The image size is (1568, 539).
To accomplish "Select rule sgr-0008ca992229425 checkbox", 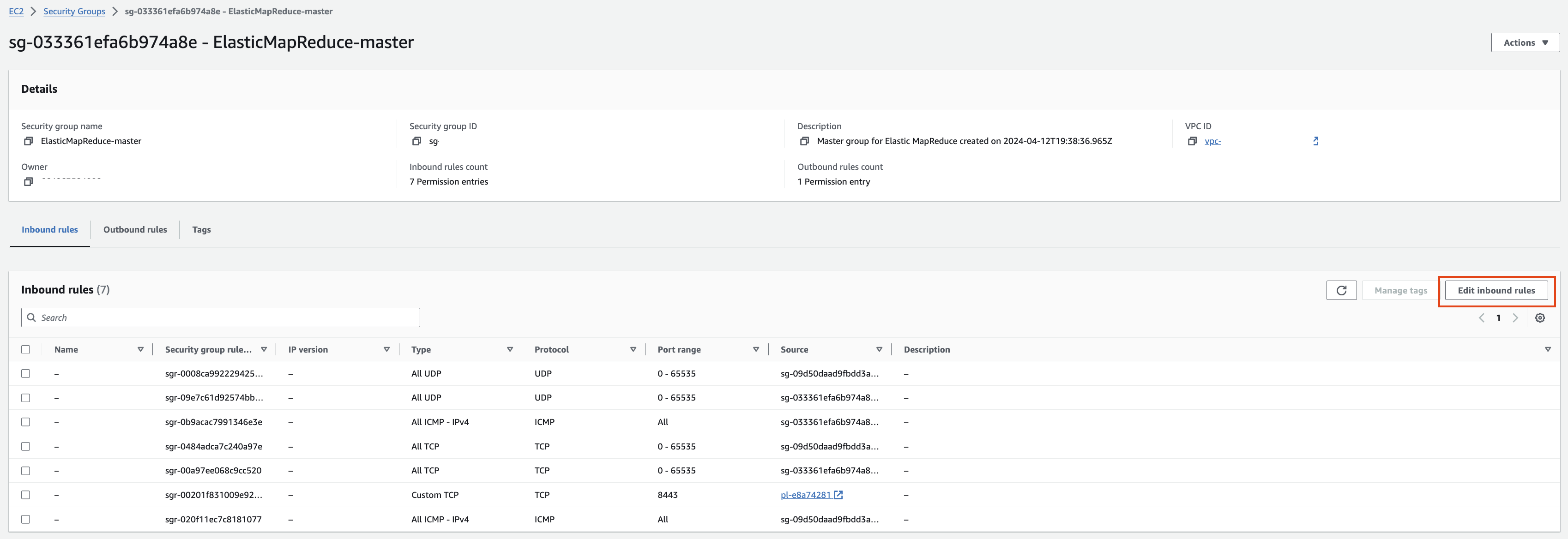I will [25, 373].
